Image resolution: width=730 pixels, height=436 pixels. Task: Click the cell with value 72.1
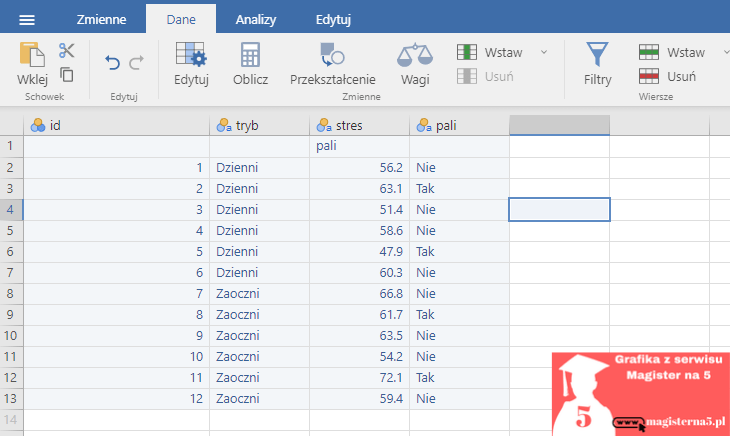(x=359, y=377)
